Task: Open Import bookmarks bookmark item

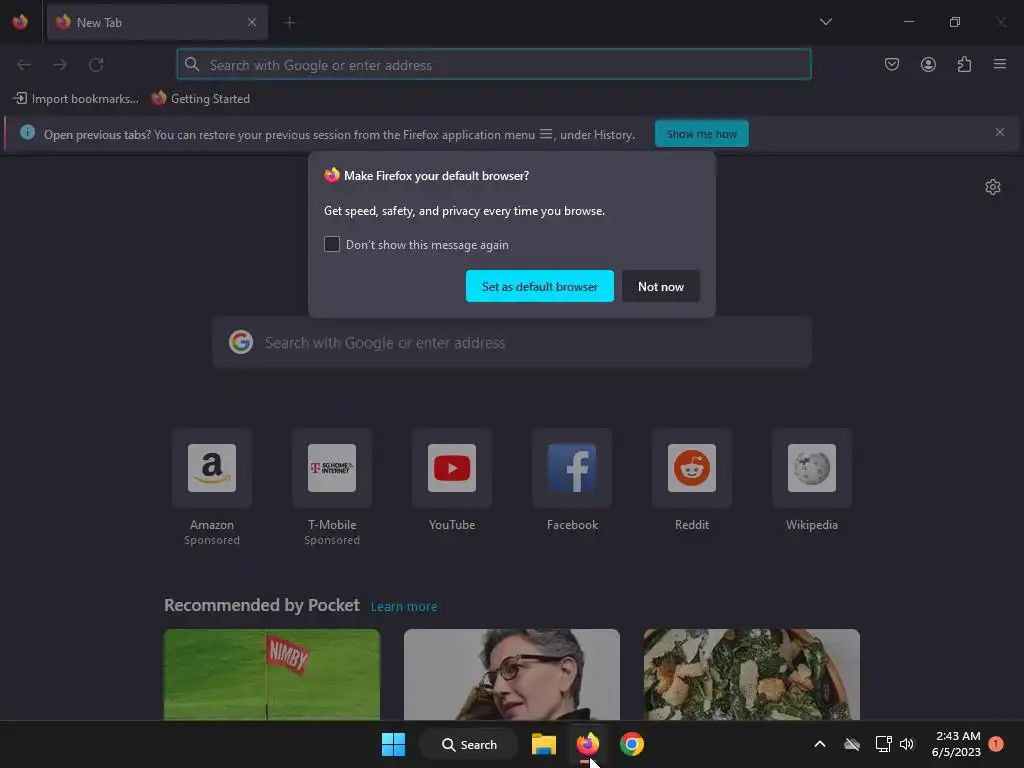Action: [x=76, y=99]
